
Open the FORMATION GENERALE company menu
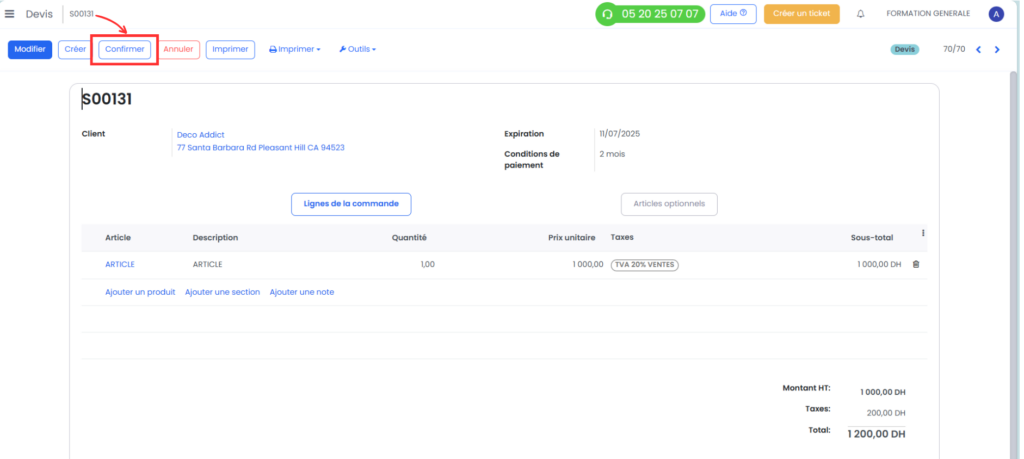click(x=928, y=14)
